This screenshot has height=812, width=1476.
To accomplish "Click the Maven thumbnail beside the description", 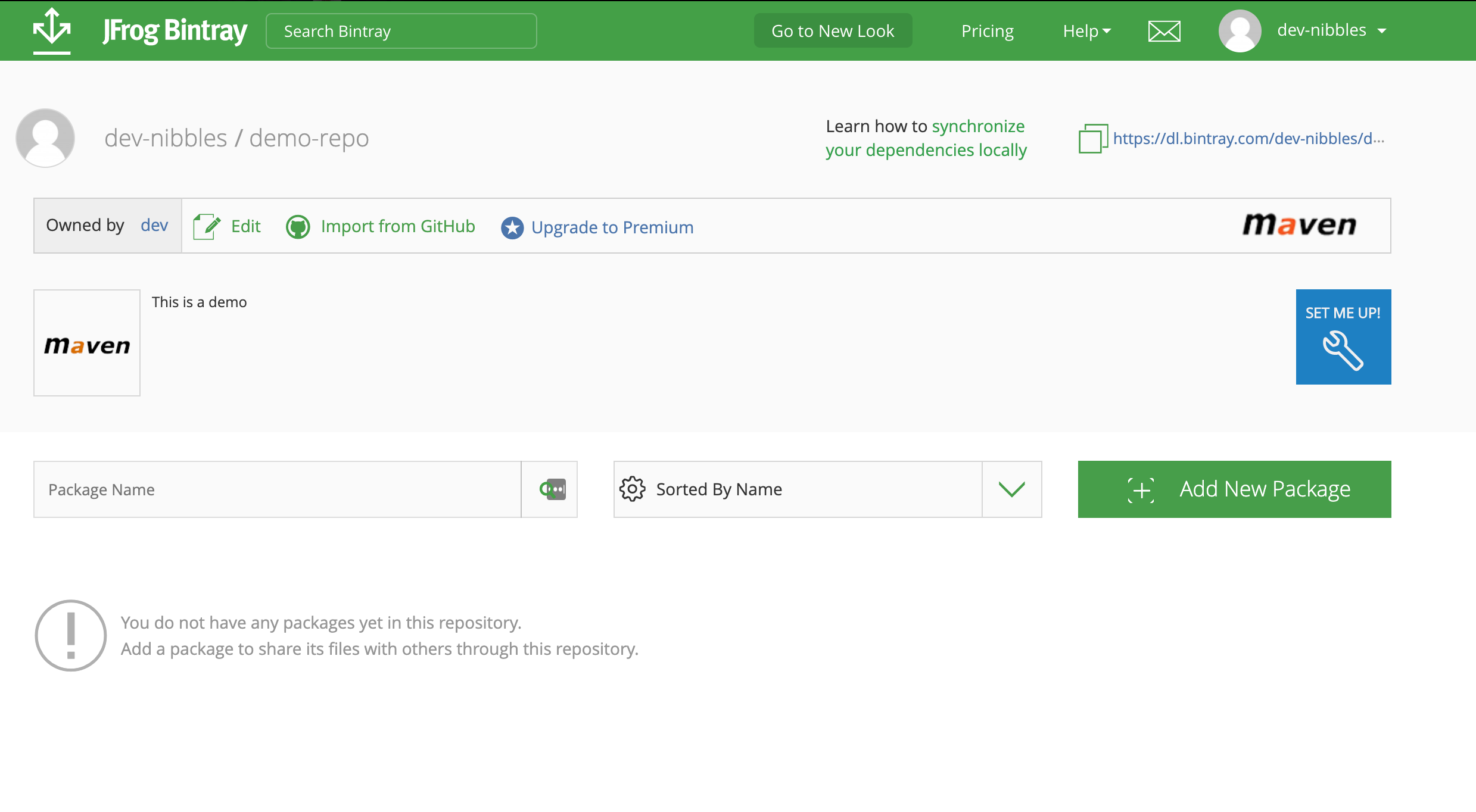I will click(x=87, y=343).
